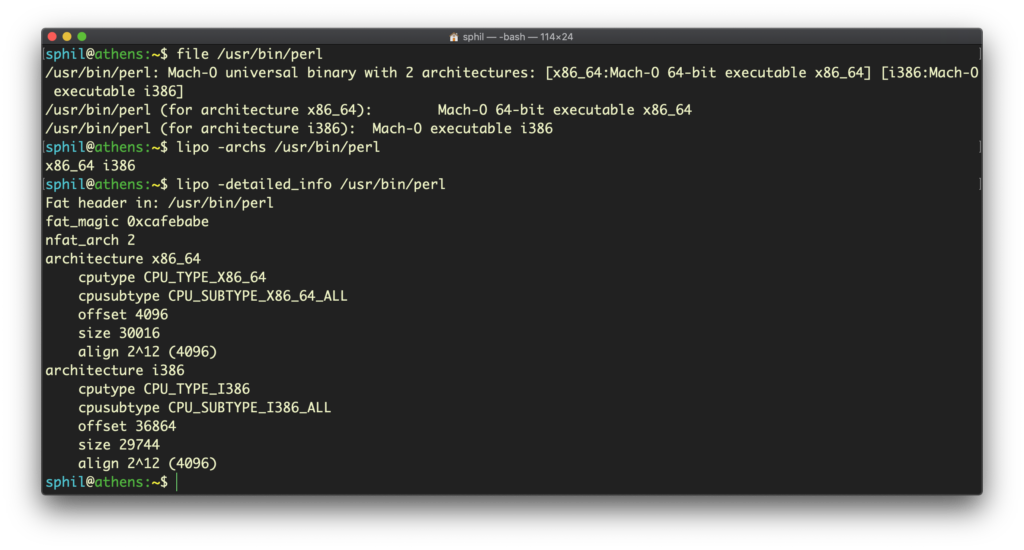This screenshot has width=1024, height=550.
Task: Click 'cputype CPU_TYPE_X86_64' text
Action: 172,277
